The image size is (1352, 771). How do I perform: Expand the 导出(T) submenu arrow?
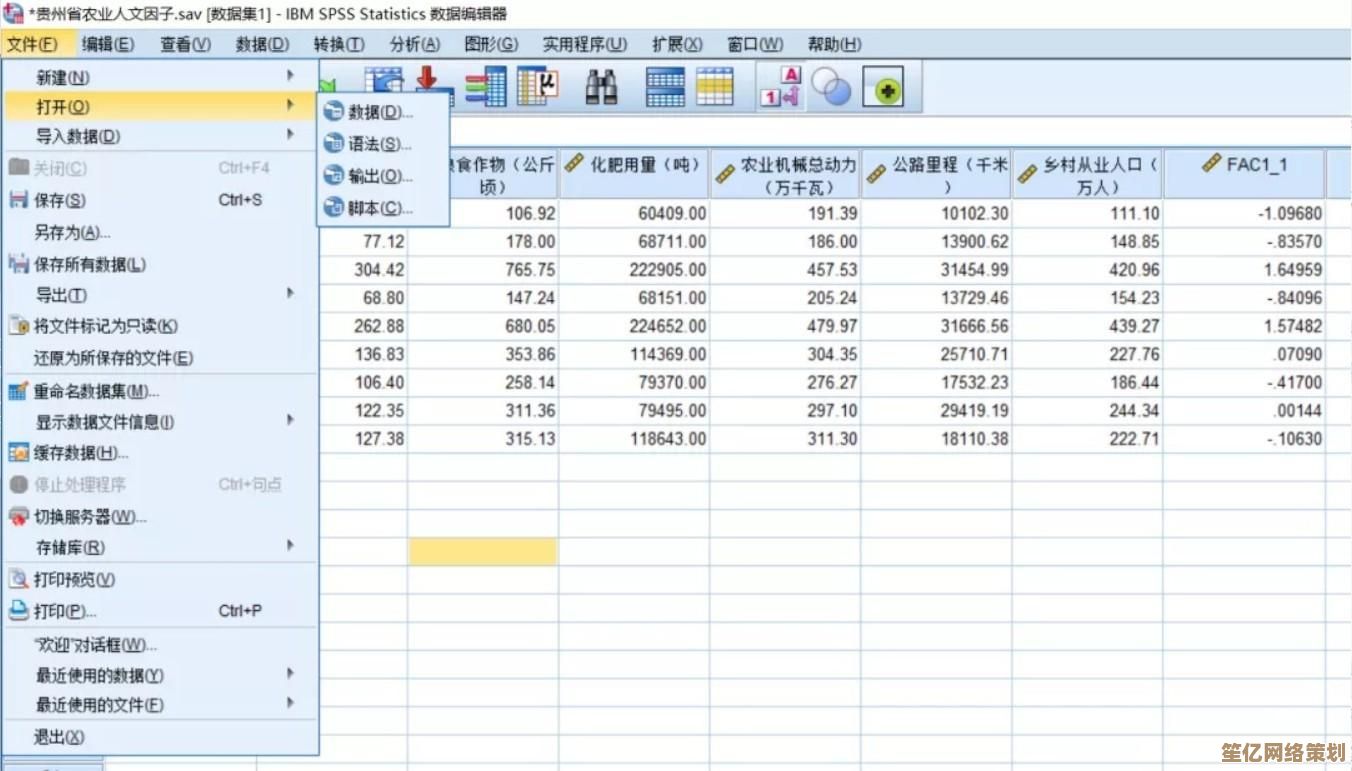tap(290, 292)
